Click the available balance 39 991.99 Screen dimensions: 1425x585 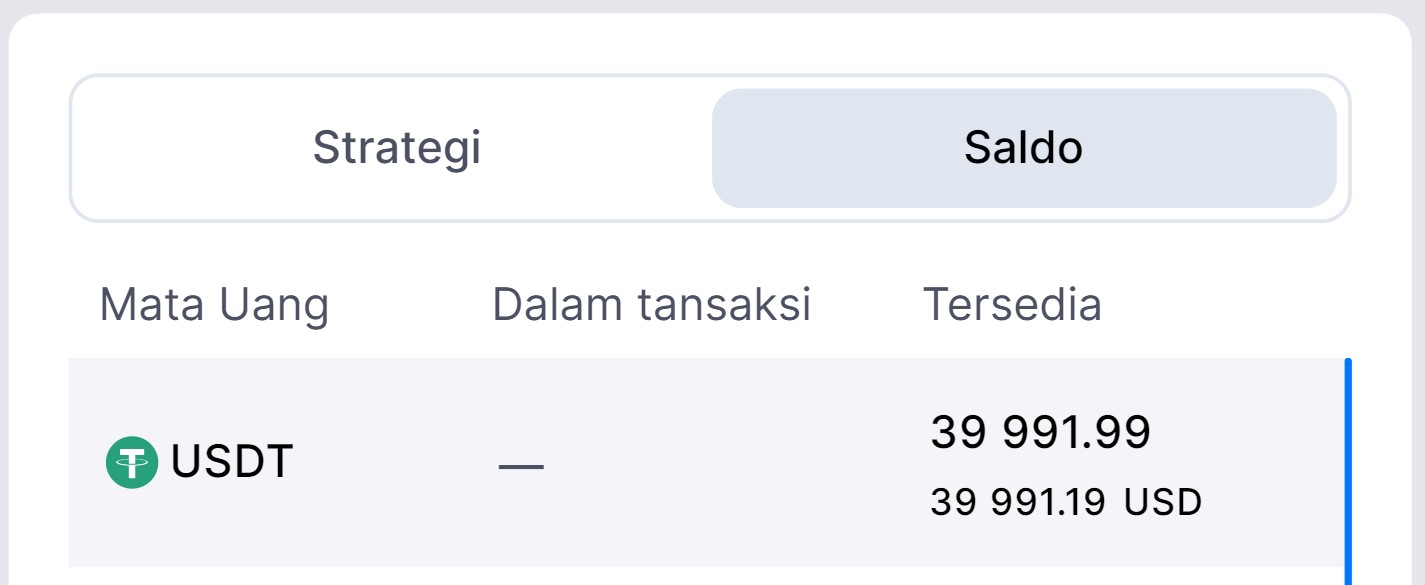click(1040, 432)
